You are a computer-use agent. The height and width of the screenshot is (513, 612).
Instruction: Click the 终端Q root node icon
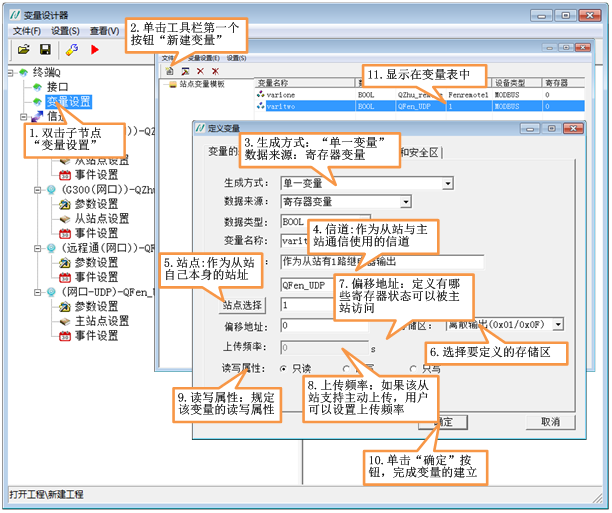[24, 73]
